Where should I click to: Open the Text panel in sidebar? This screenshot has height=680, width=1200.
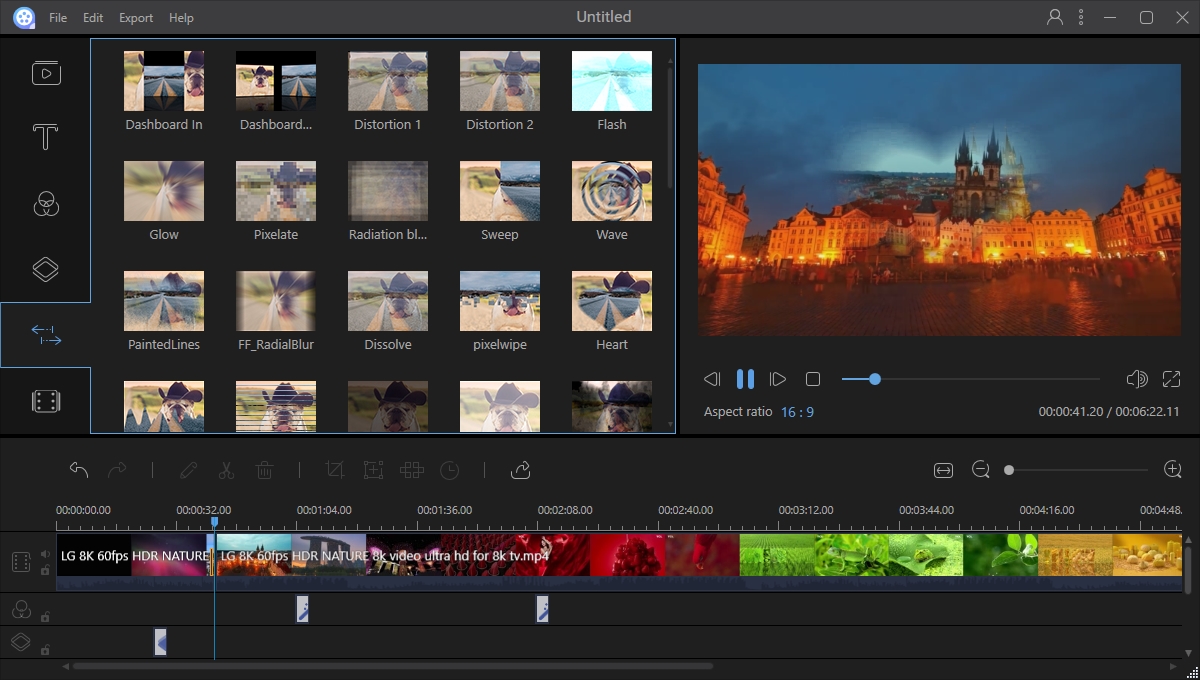(x=45, y=137)
